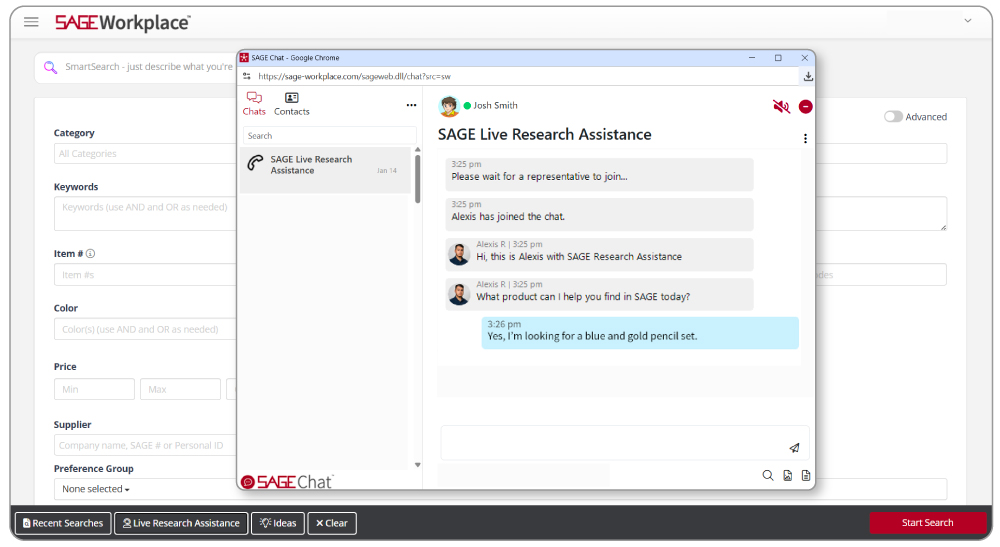1000x547 pixels.
Task: Click the chat list Search field
Action: pyautogui.click(x=329, y=136)
